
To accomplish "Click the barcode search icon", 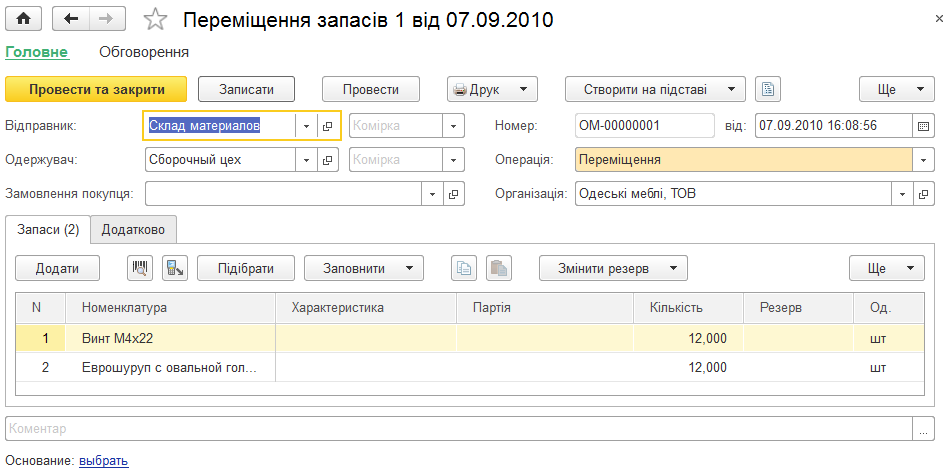I will tap(140, 268).
